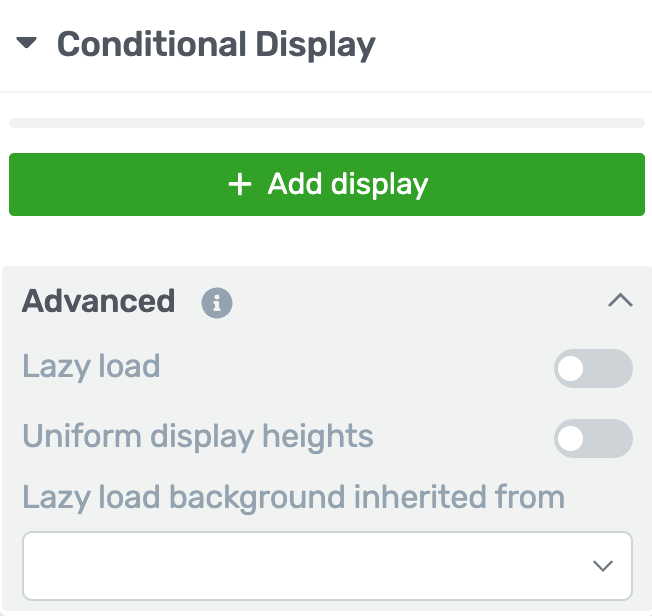Collapse the Conditional Display section triangle

[27, 44]
